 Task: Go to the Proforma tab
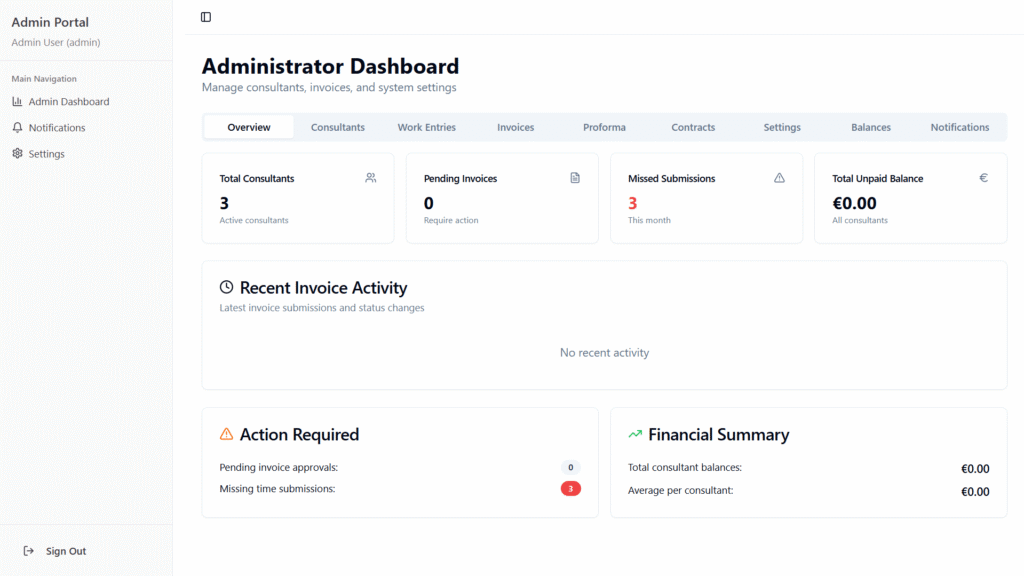[x=604, y=127]
